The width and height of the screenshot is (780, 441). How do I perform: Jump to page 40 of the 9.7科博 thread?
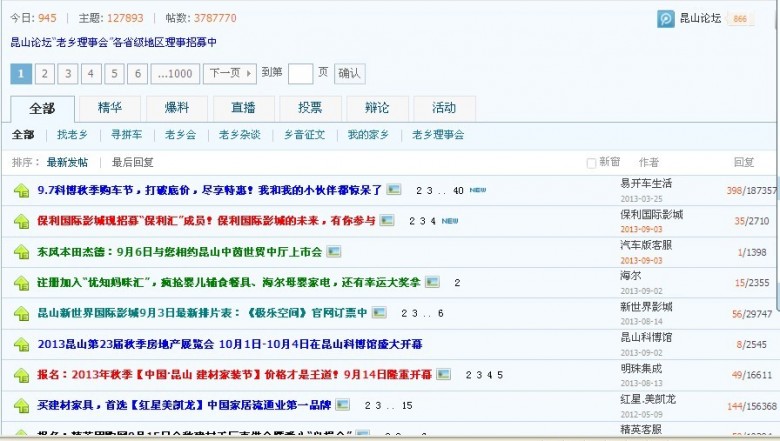[458, 190]
